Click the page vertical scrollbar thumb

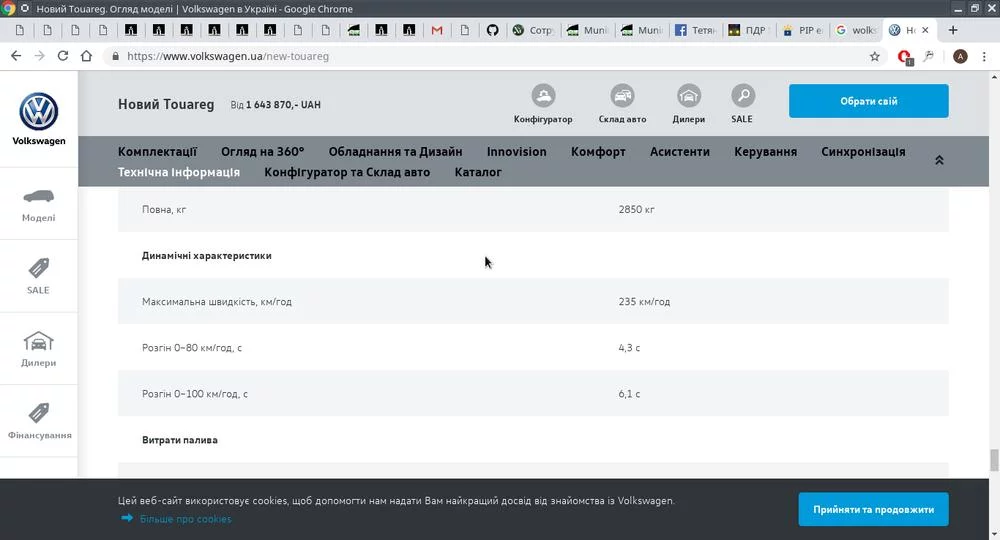tap(994, 460)
